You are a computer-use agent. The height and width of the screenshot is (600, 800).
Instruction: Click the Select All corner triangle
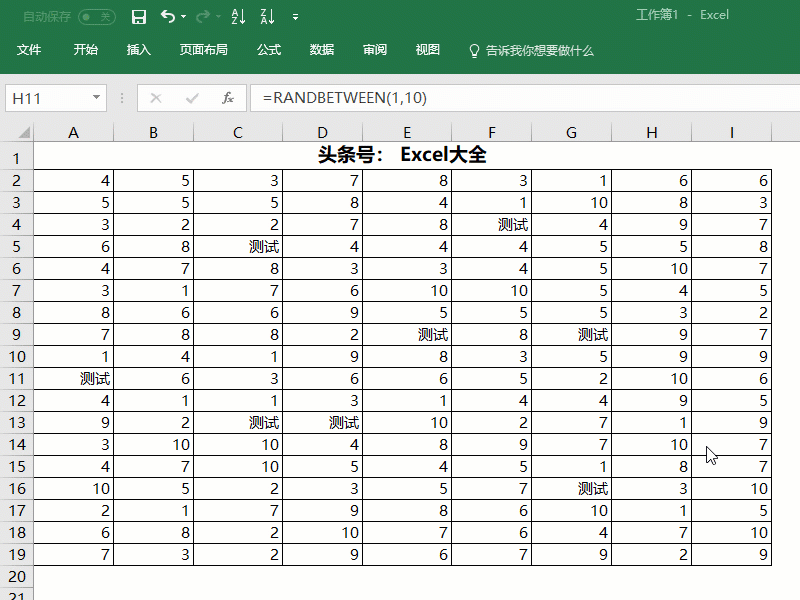point(23,133)
